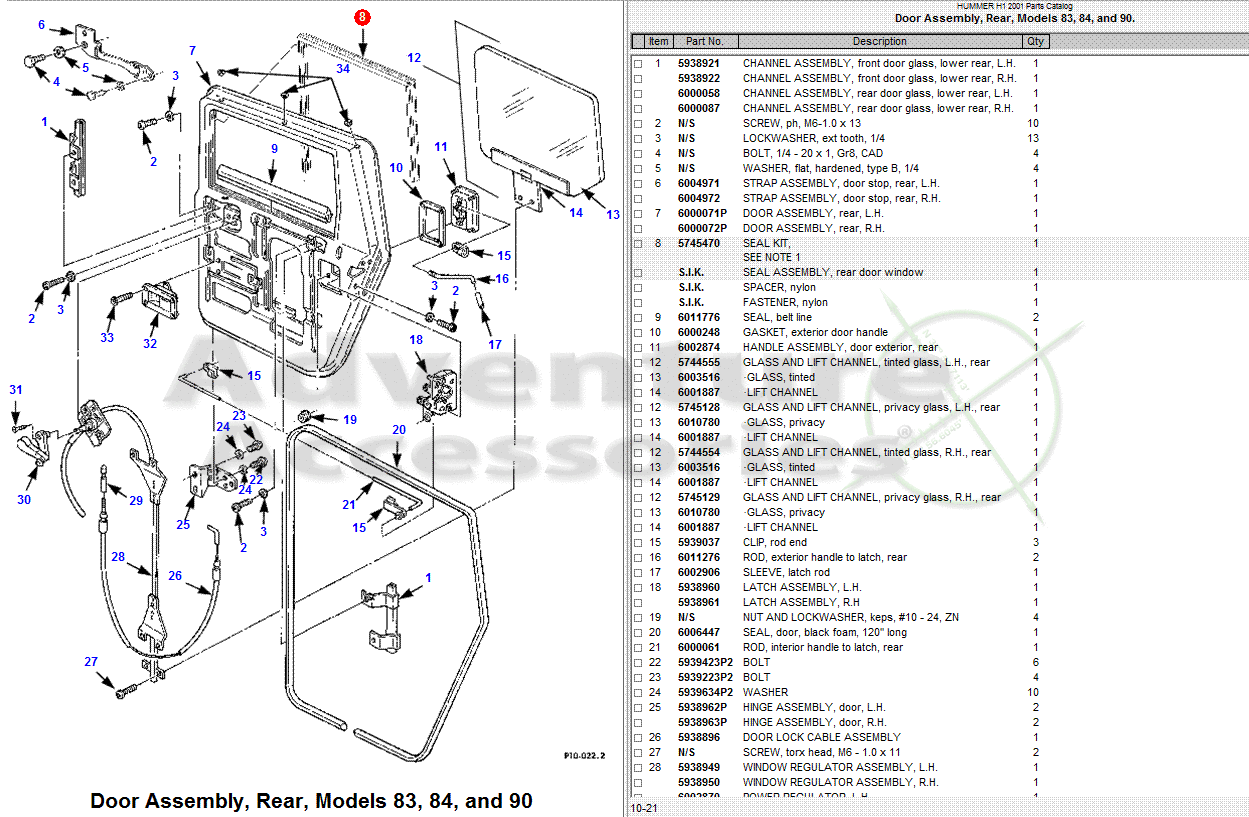Check the SEAL KIT 5745470 row checkbox

[637, 244]
